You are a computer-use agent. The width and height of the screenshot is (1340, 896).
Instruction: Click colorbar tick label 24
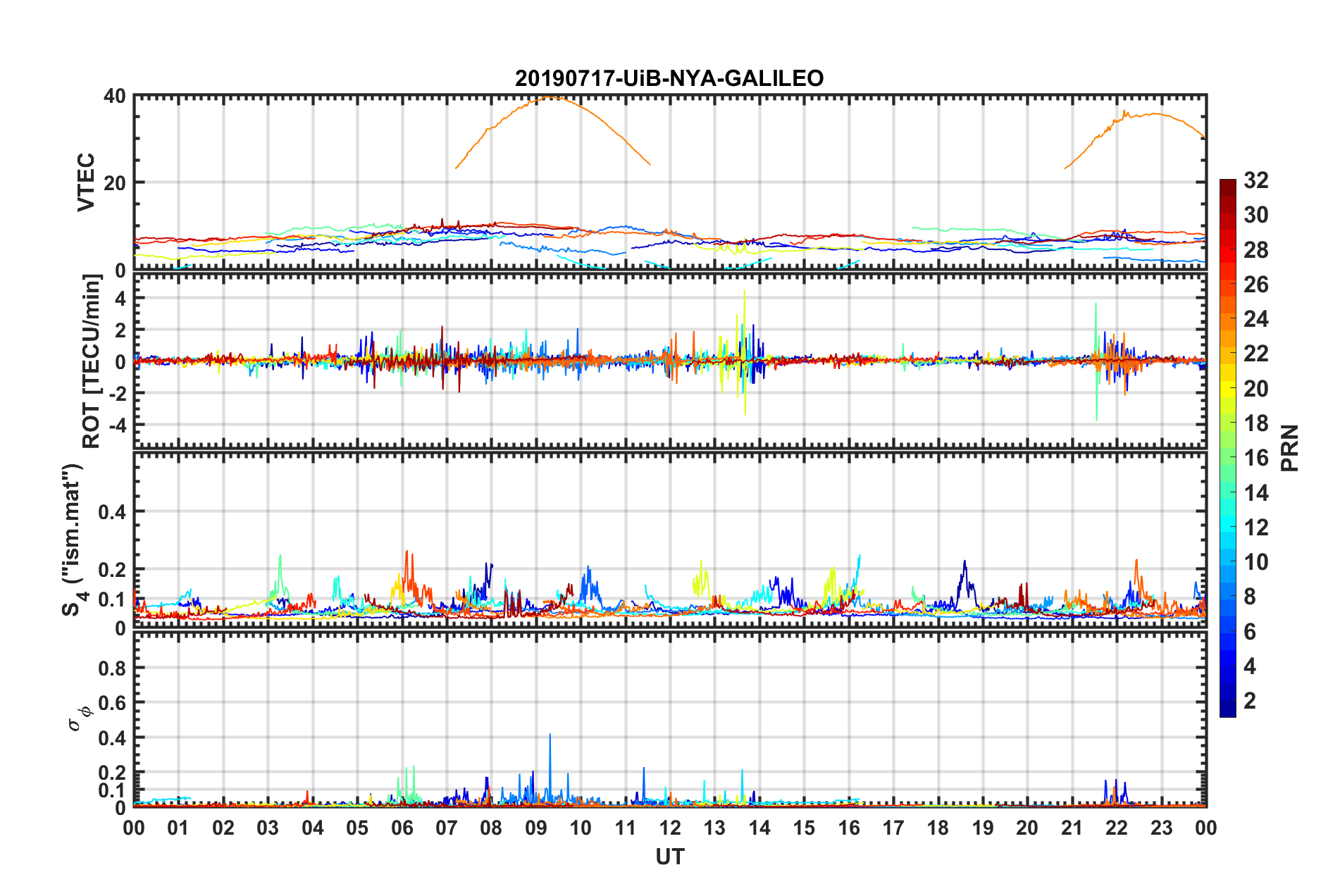[x=1256, y=319]
